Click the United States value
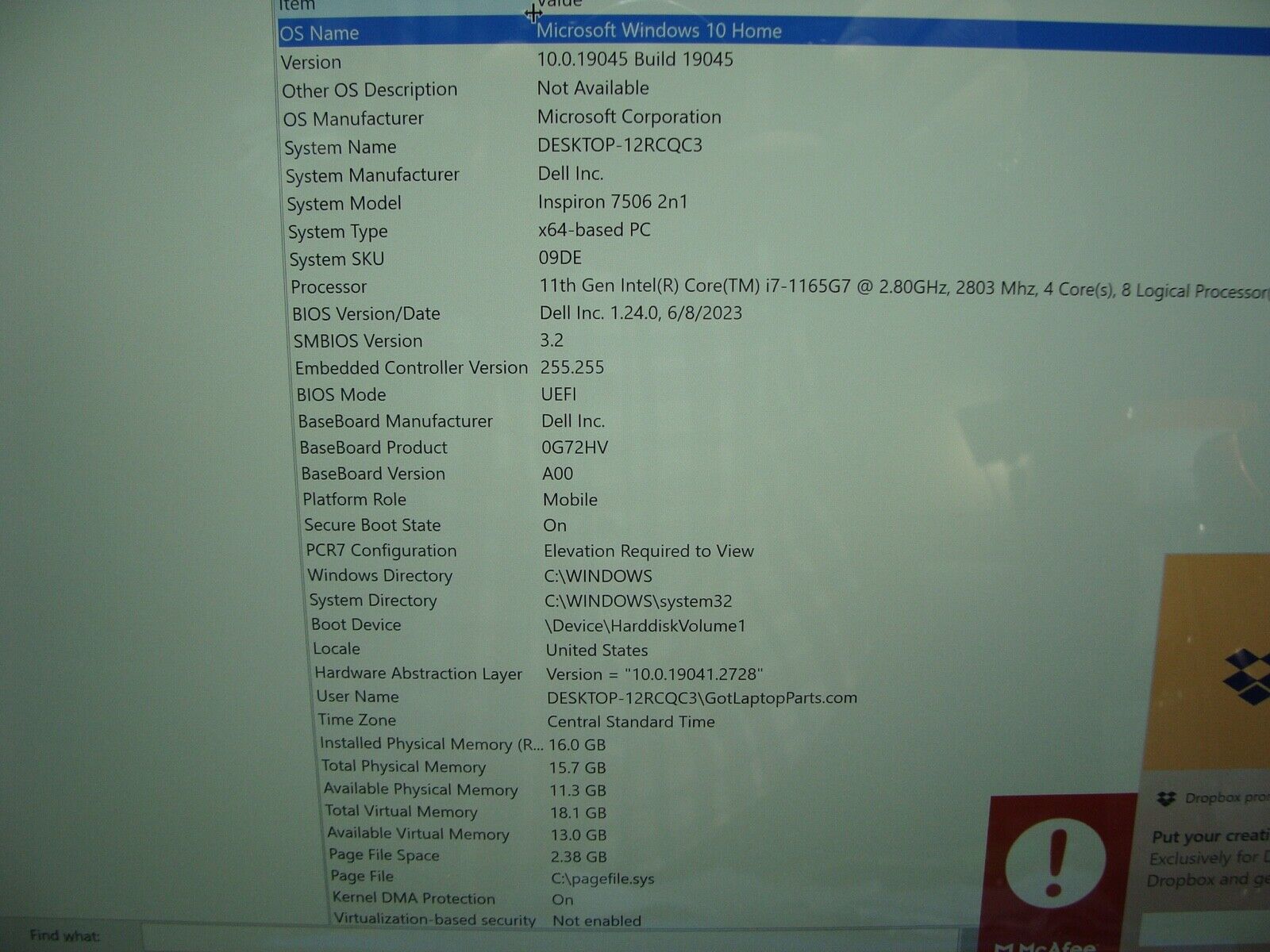 point(597,651)
